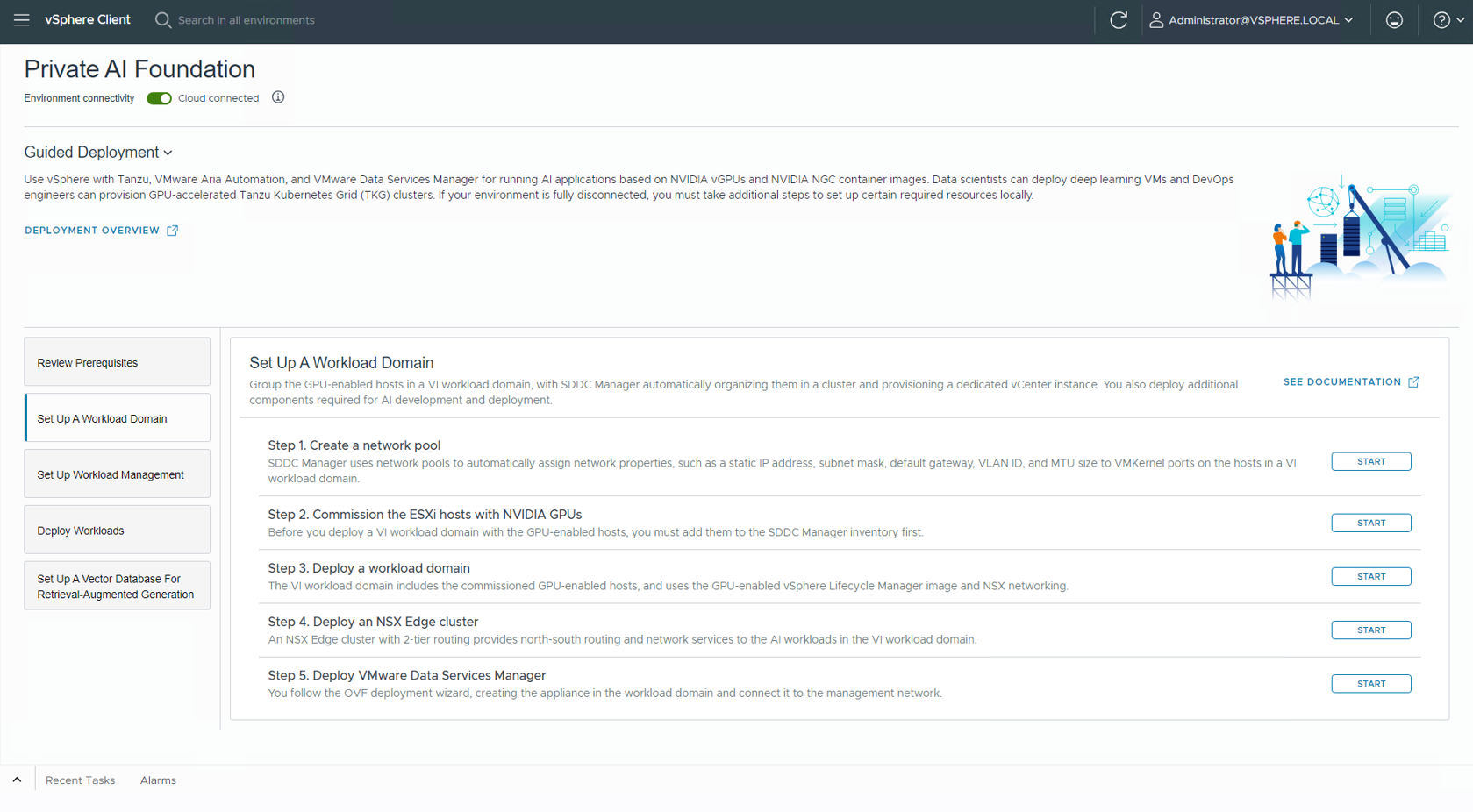Viewport: 1473px width, 812px height.
Task: Click the Step 3. Deploy a workload domain title
Action: tap(368, 568)
